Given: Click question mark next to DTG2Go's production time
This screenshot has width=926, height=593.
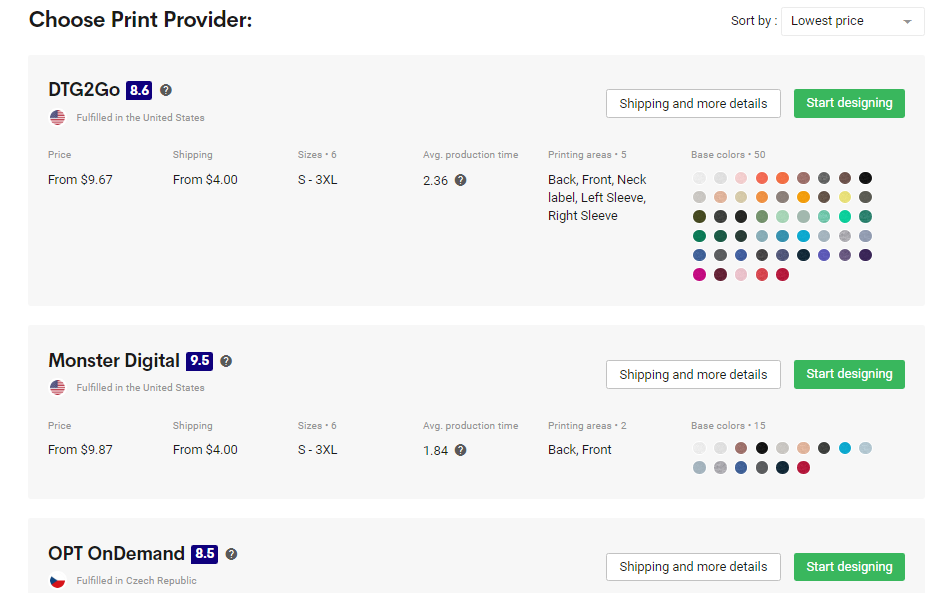Looking at the screenshot, I should [461, 182].
